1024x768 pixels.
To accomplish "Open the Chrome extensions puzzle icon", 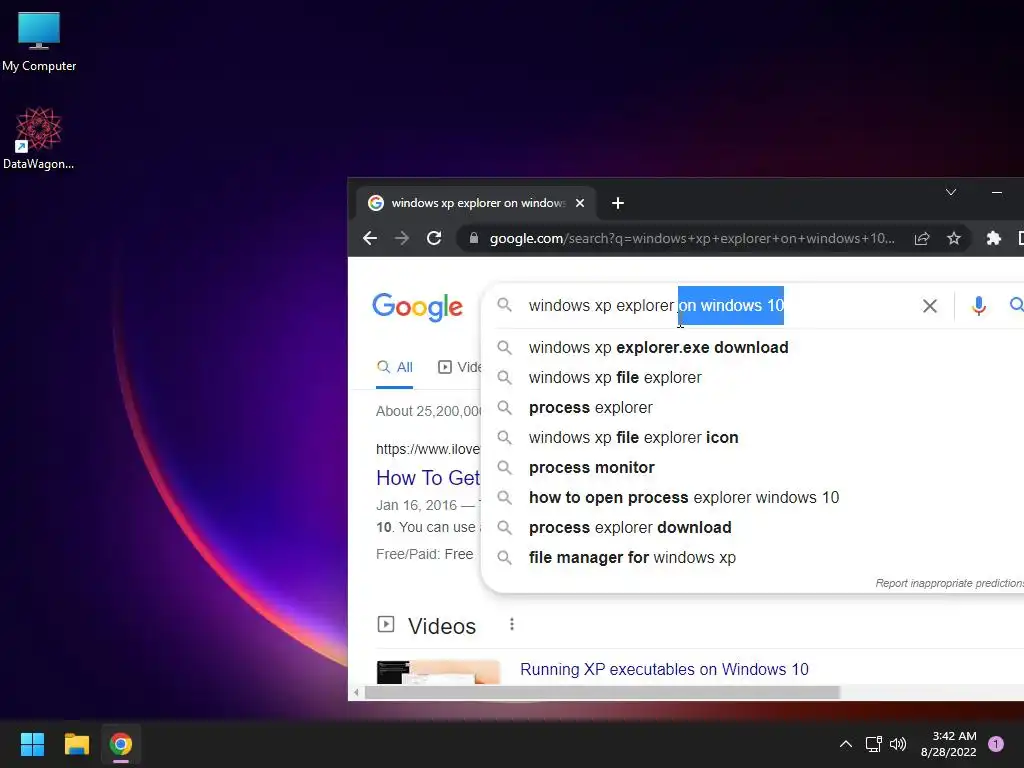I will (x=993, y=238).
